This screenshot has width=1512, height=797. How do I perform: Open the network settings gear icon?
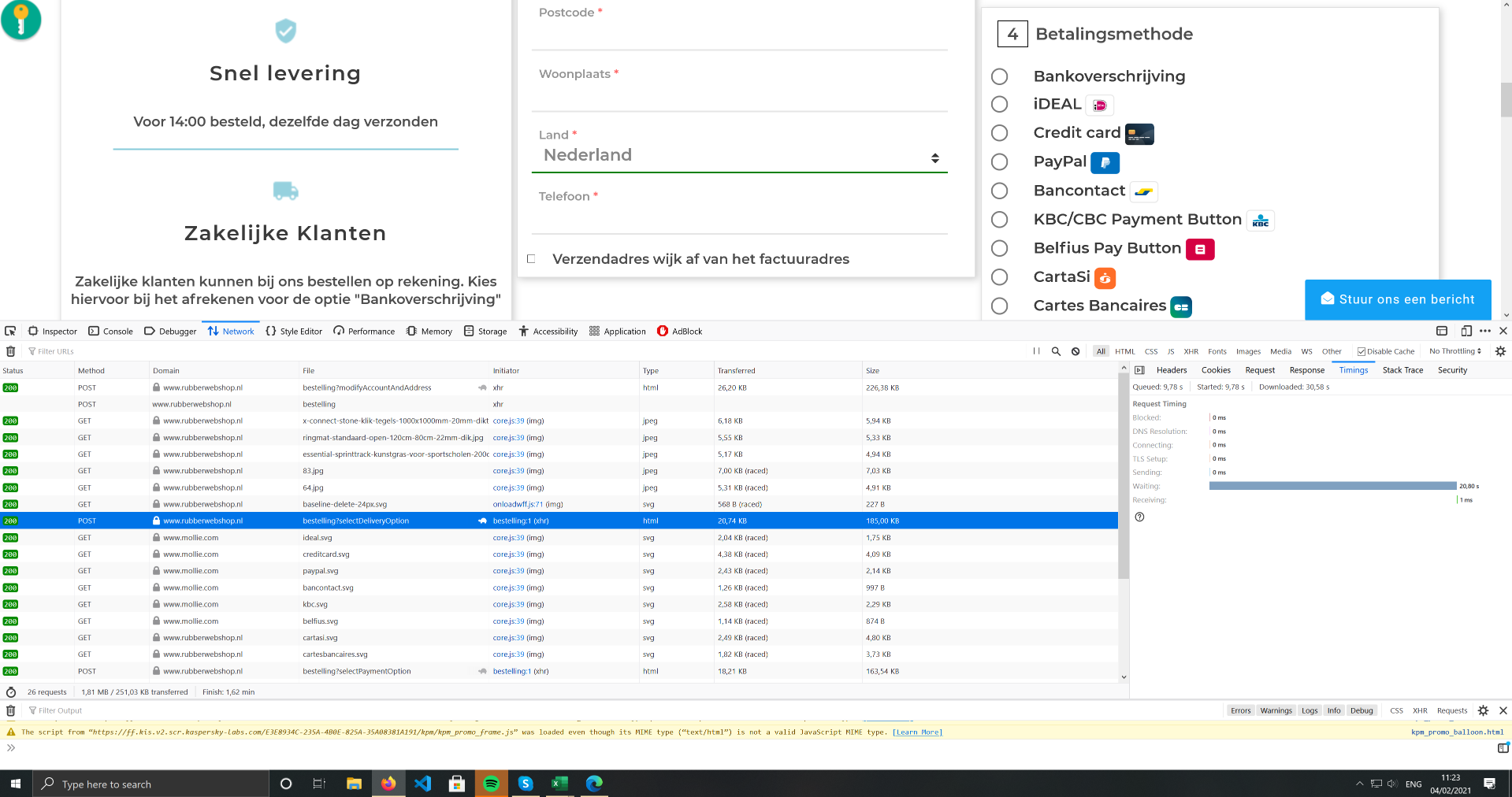(1500, 351)
